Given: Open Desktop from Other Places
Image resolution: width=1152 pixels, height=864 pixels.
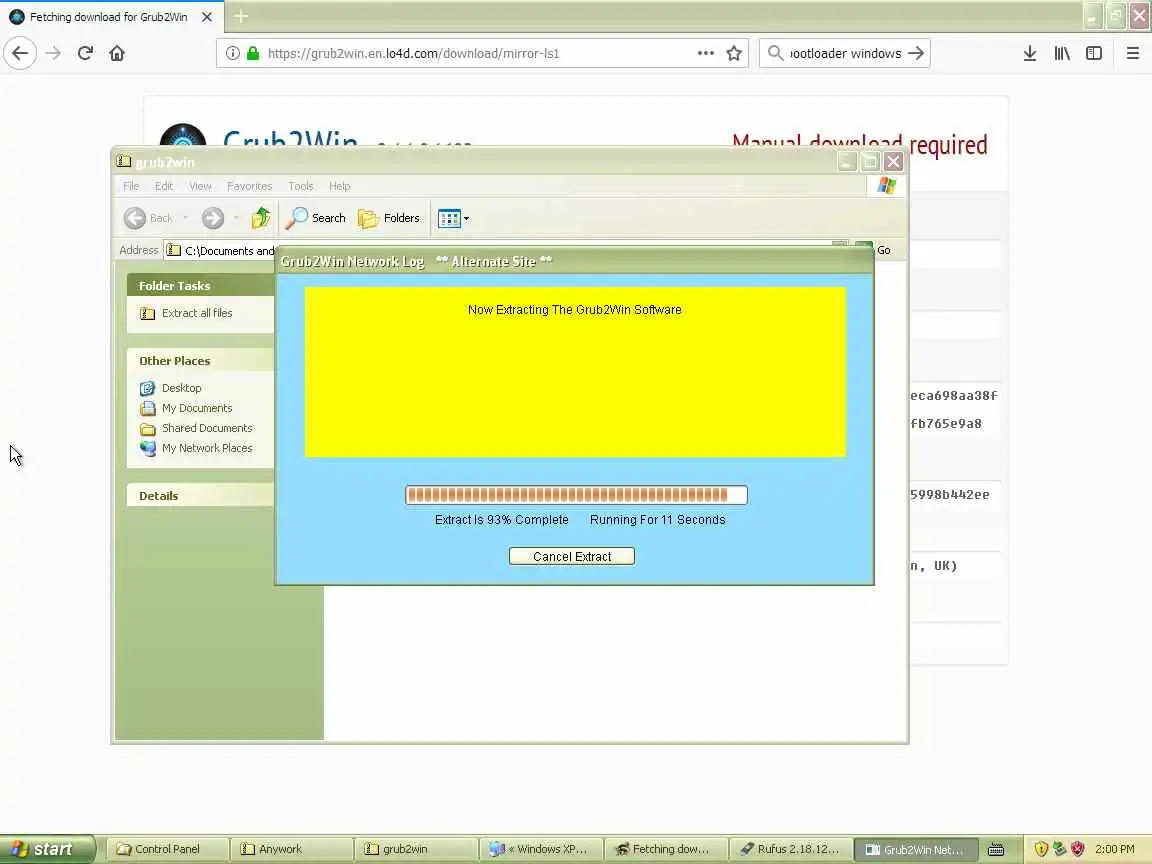Looking at the screenshot, I should coord(181,388).
